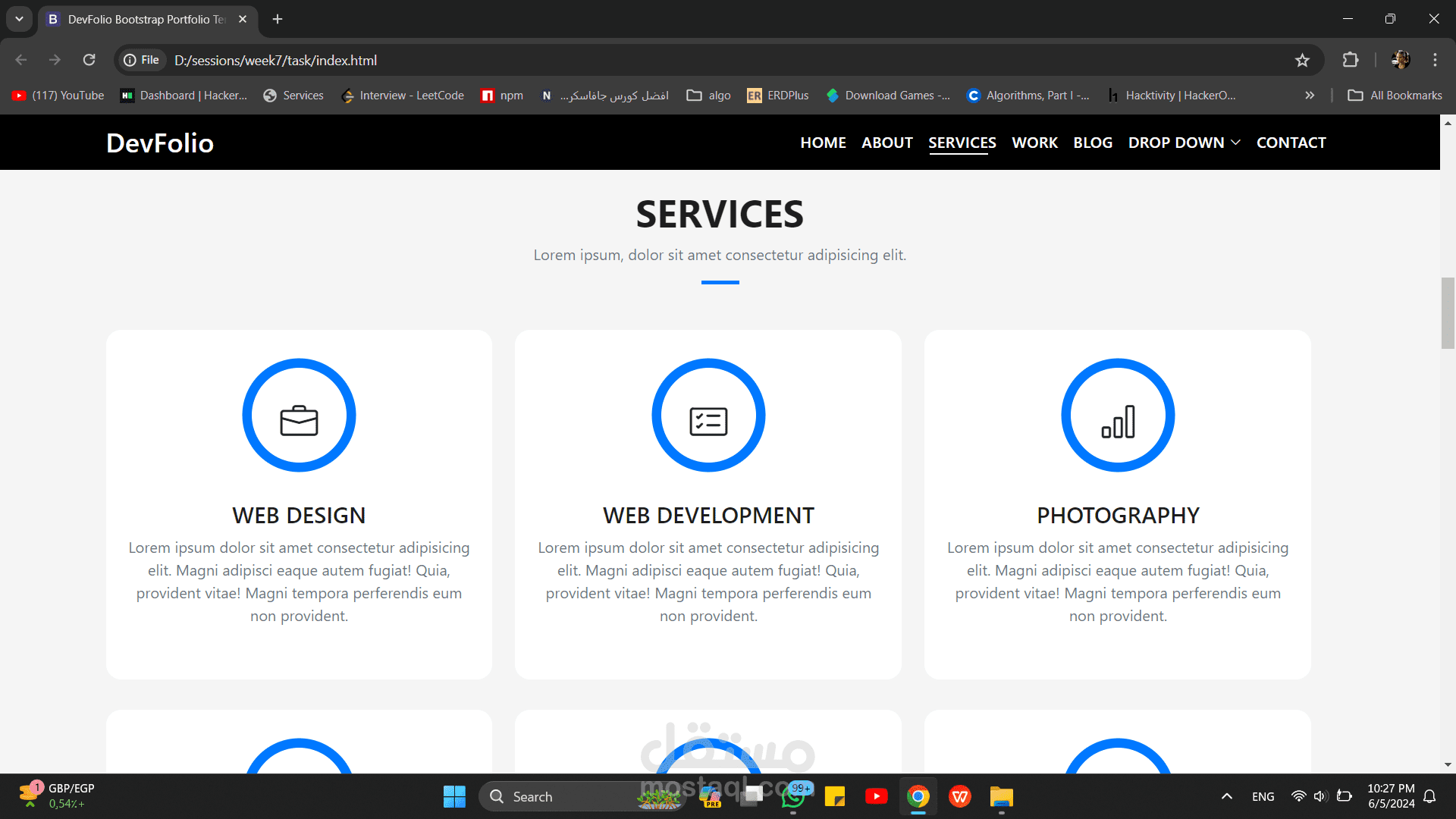Screen dimensions: 1456x819
Task: Open YouTube app from taskbar
Action: tap(876, 796)
